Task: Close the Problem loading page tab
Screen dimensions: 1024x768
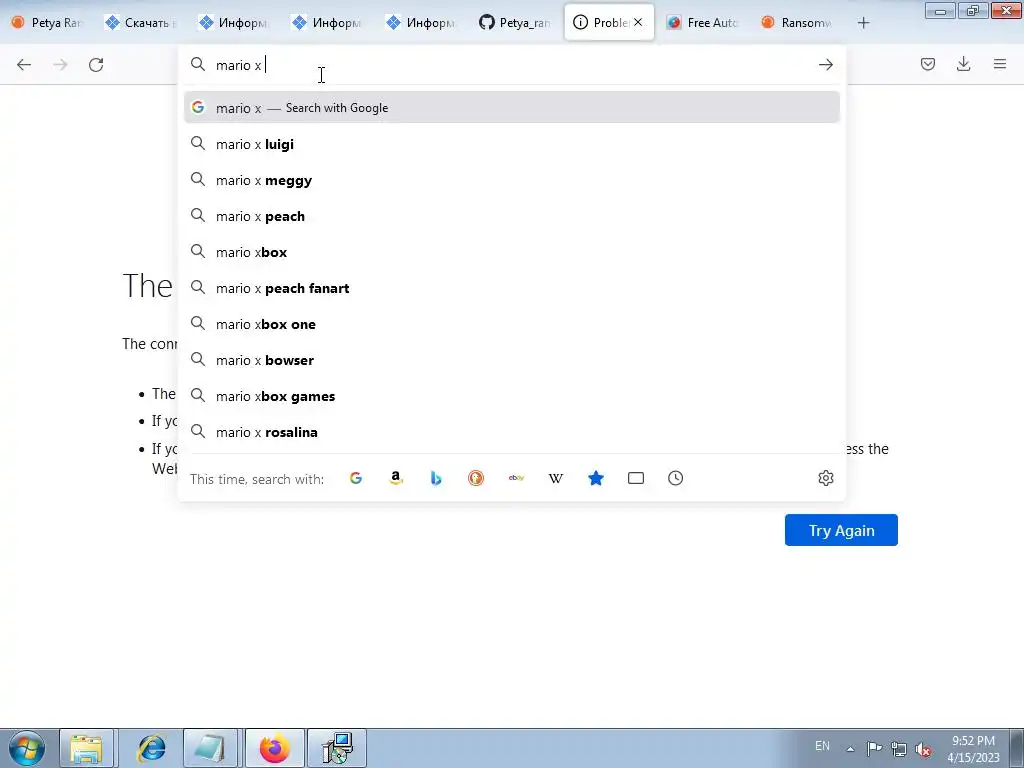Action: pyautogui.click(x=638, y=22)
